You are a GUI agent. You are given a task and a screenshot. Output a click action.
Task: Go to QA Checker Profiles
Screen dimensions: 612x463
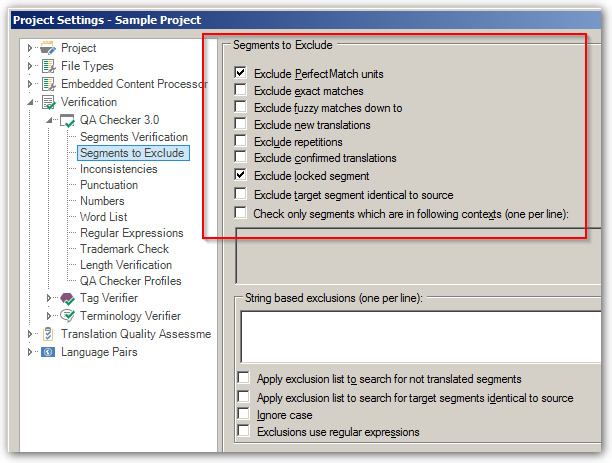(x=130, y=281)
